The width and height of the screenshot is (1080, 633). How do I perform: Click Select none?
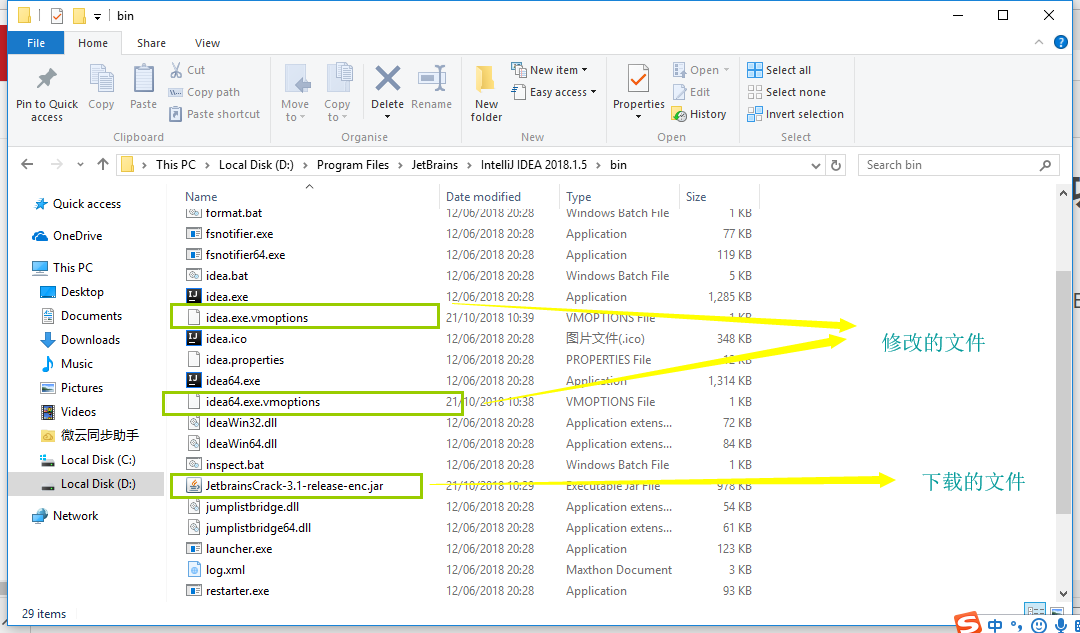click(x=787, y=92)
